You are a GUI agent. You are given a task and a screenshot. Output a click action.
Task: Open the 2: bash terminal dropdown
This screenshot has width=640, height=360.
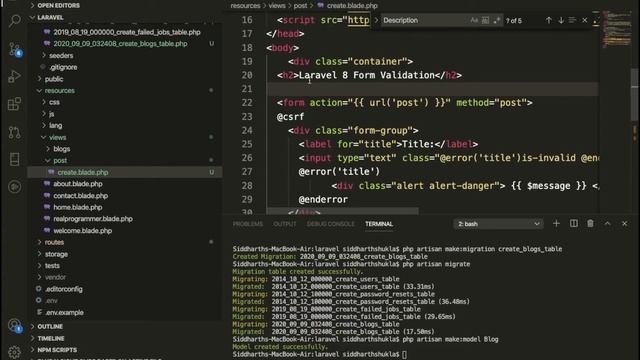click(498, 224)
